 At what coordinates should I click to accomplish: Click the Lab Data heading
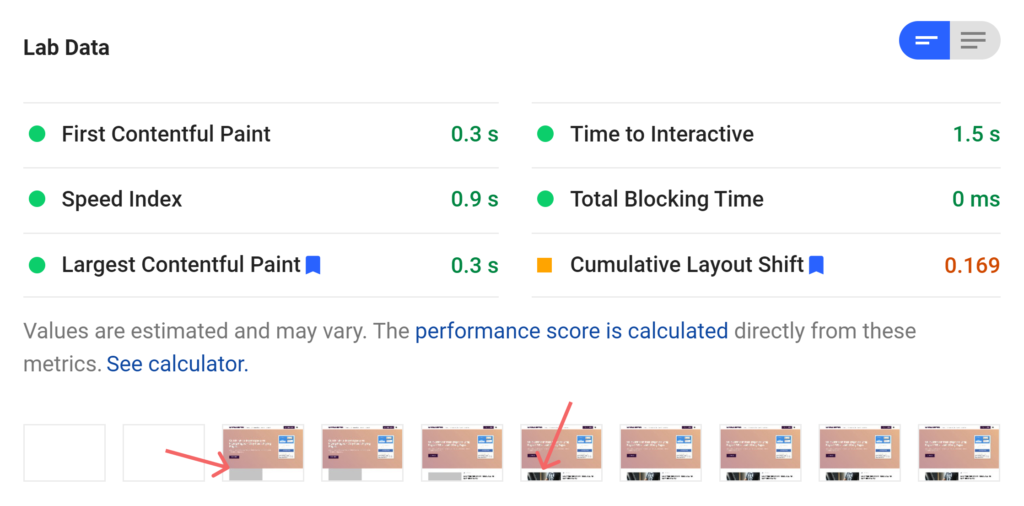66,48
